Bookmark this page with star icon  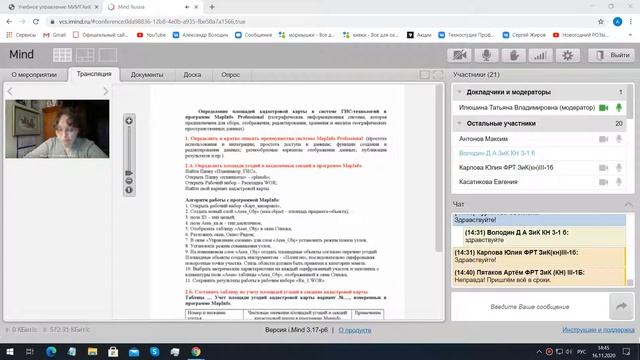coord(600,22)
